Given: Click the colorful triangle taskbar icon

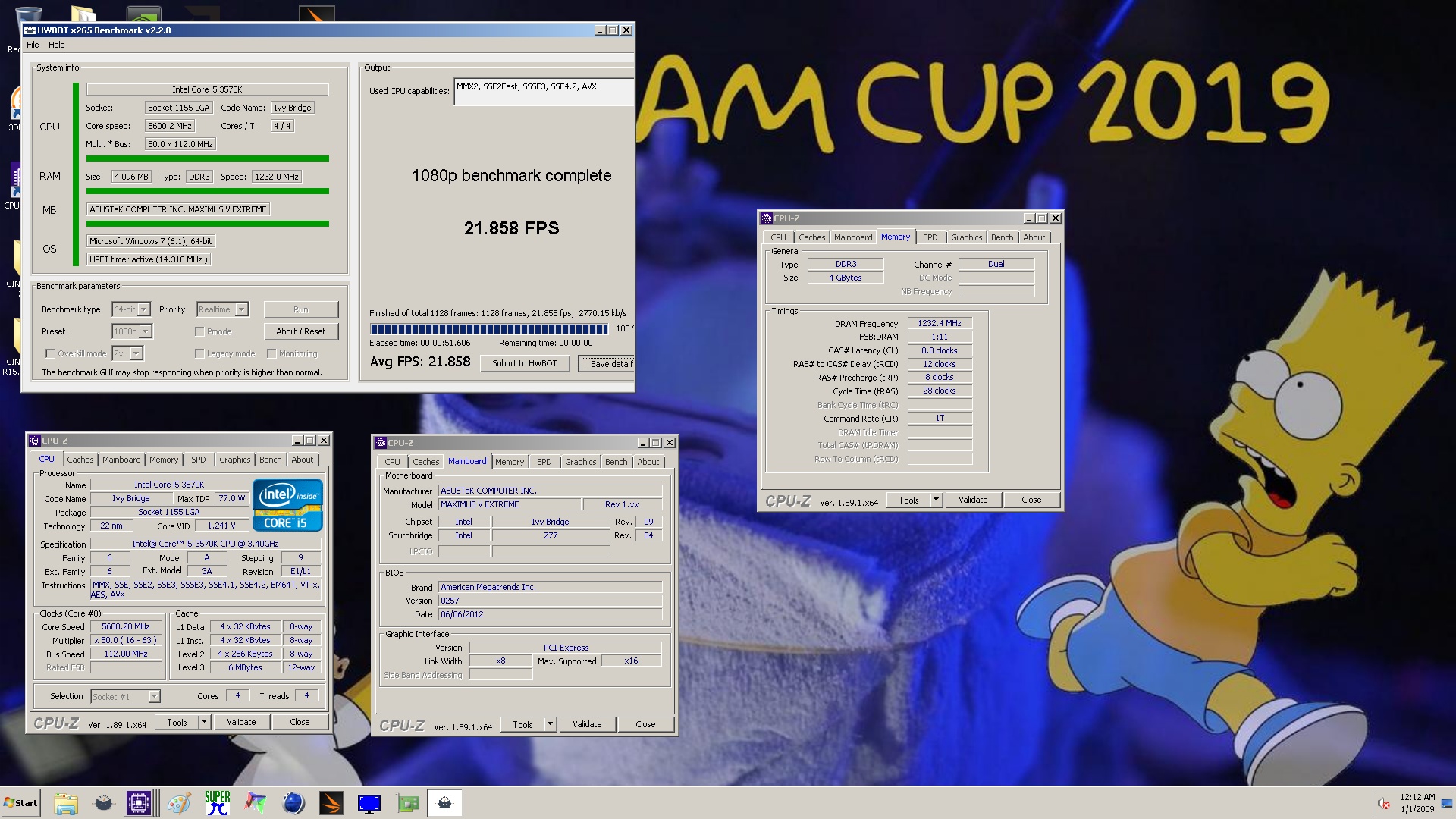Looking at the screenshot, I should 256,803.
